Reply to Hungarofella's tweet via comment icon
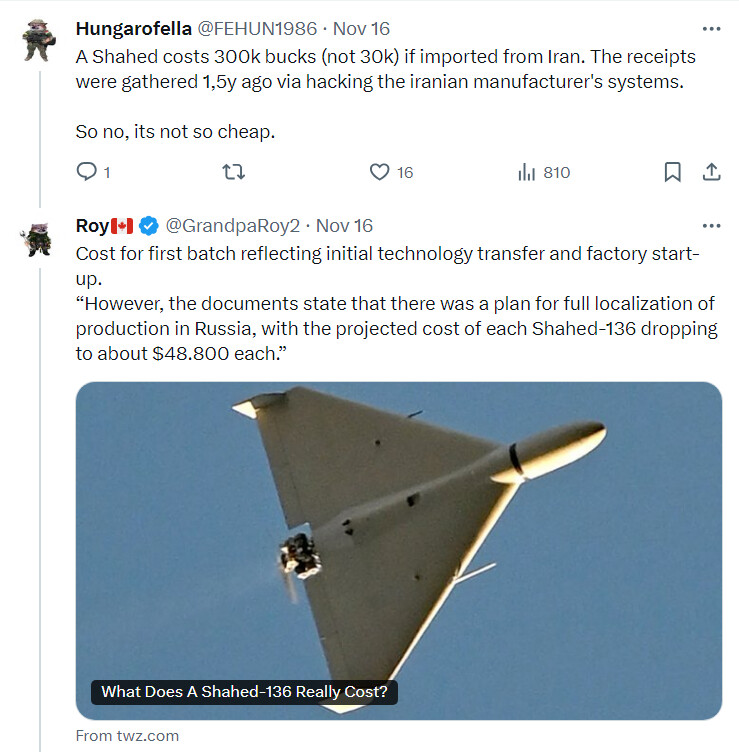 [x=87, y=172]
